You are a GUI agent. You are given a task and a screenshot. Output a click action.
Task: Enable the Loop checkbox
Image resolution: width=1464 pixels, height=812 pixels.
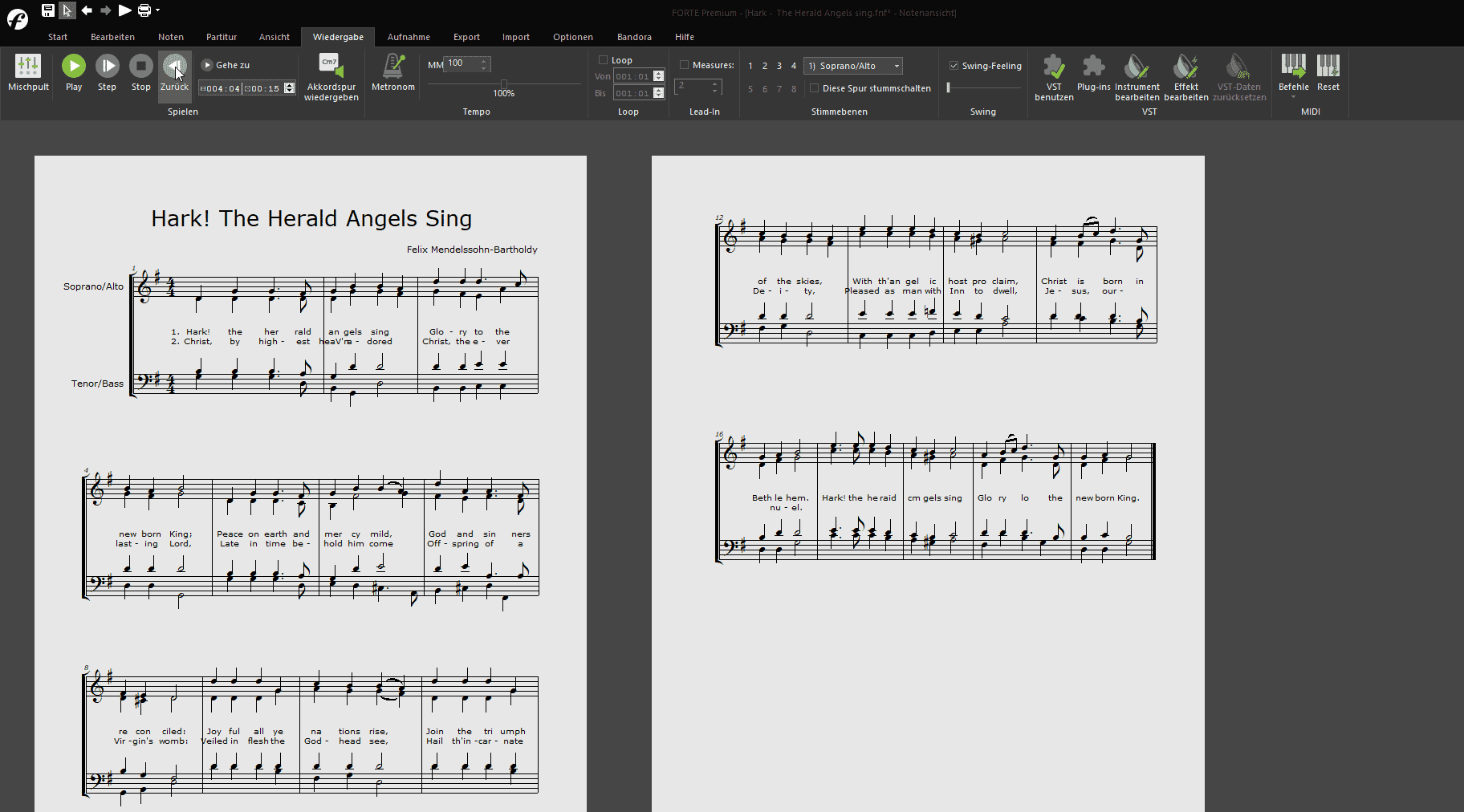[603, 60]
